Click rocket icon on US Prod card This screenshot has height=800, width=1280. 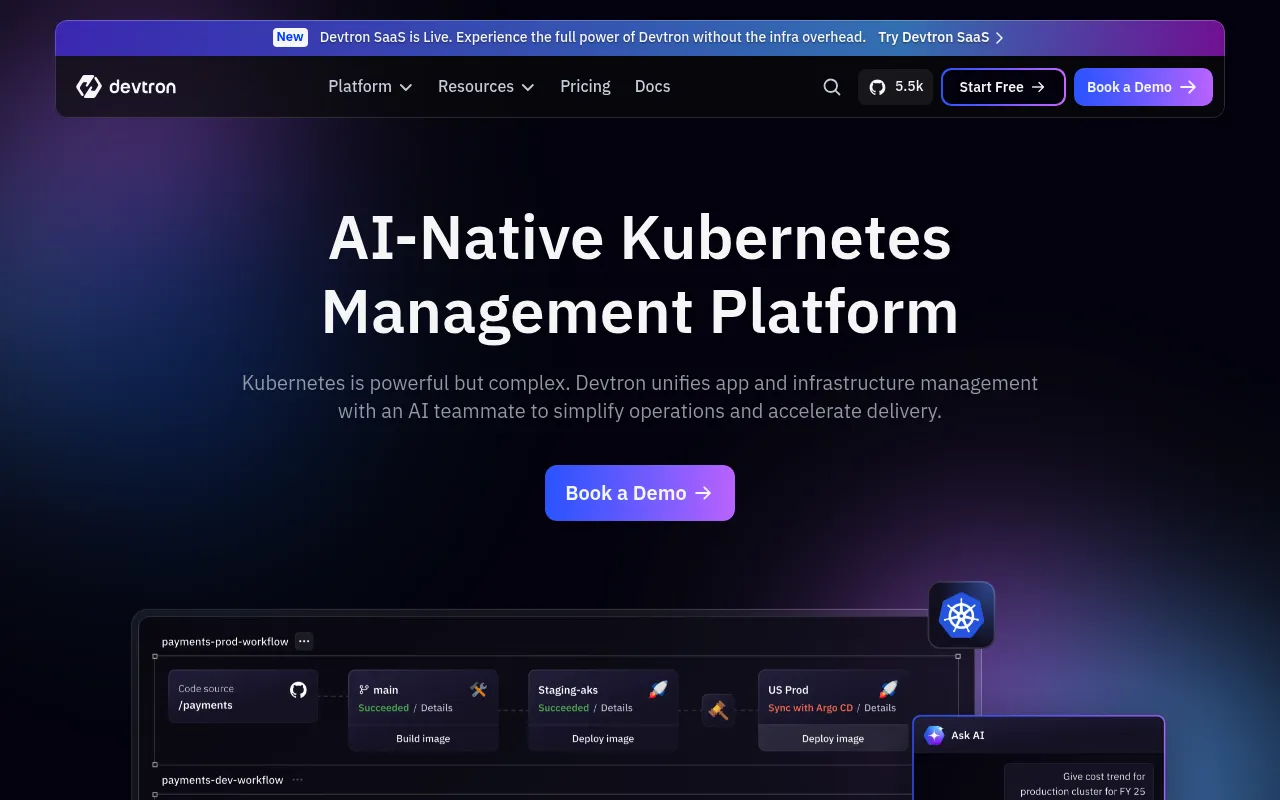(888, 689)
